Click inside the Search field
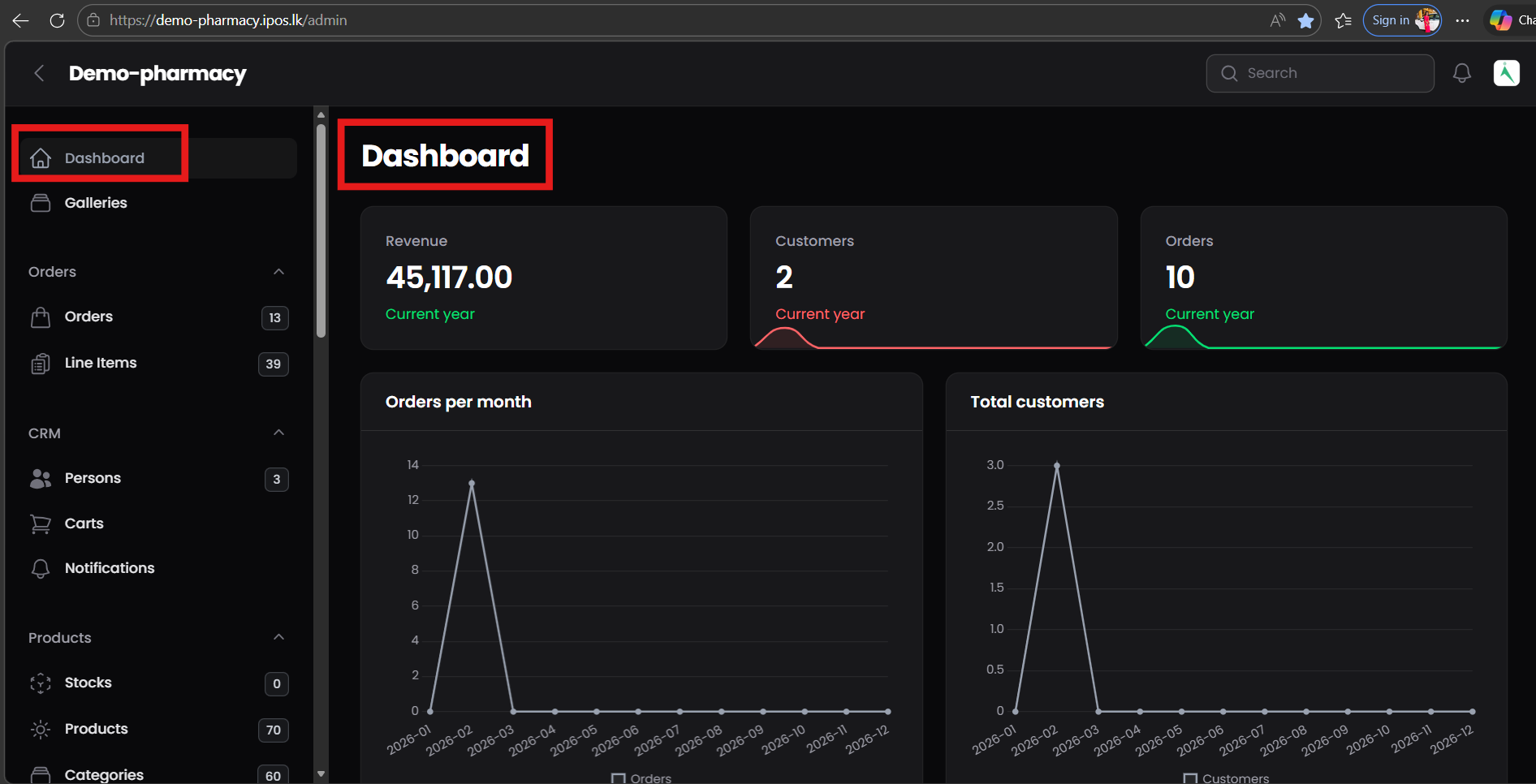The width and height of the screenshot is (1536, 784). click(x=1319, y=73)
